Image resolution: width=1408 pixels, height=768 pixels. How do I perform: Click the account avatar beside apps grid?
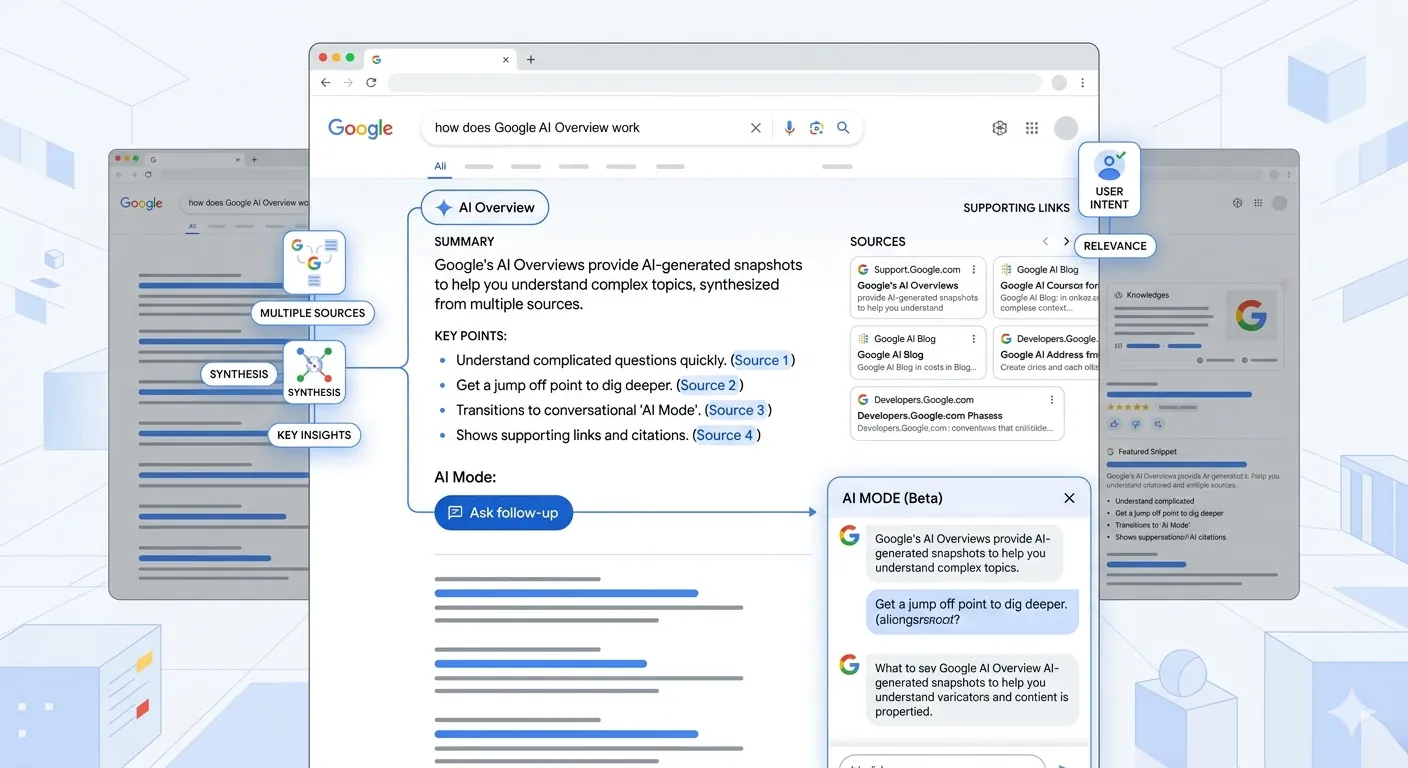(x=1066, y=128)
